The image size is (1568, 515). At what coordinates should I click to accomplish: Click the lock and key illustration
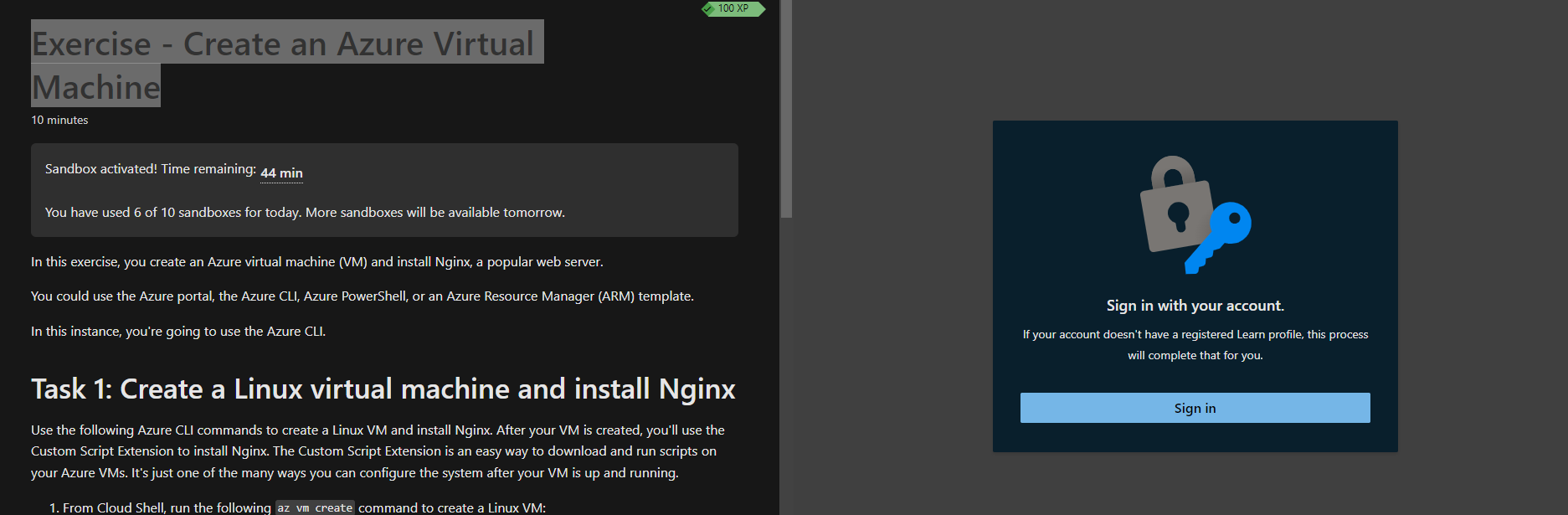tap(1195, 214)
